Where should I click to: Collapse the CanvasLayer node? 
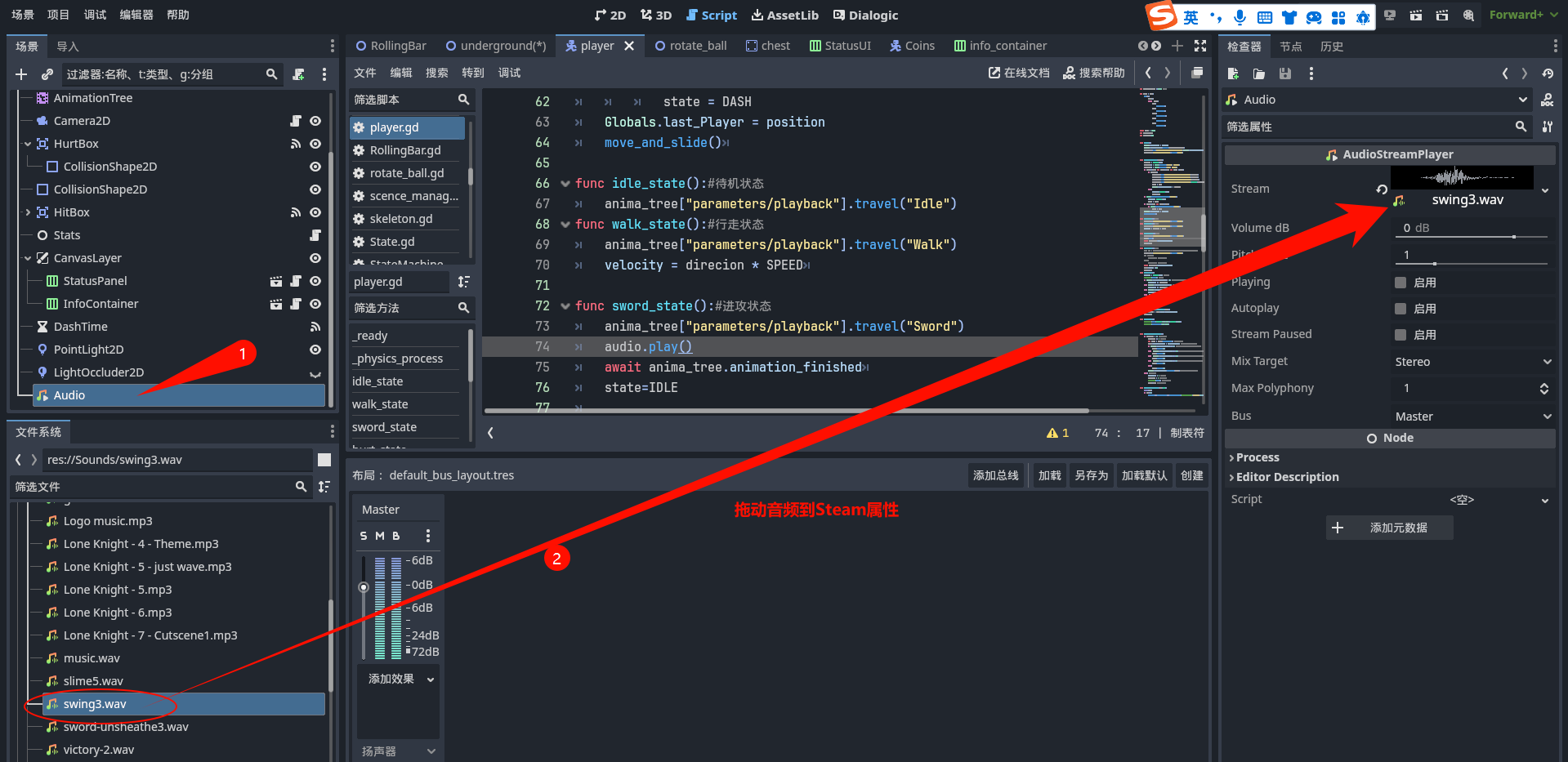point(28,258)
